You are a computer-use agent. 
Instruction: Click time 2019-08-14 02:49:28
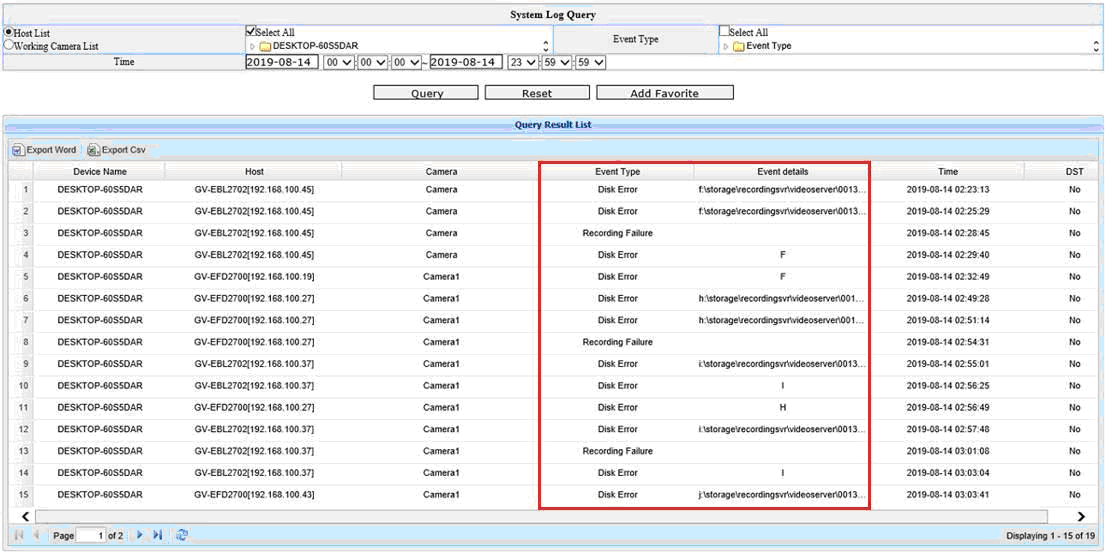948,299
